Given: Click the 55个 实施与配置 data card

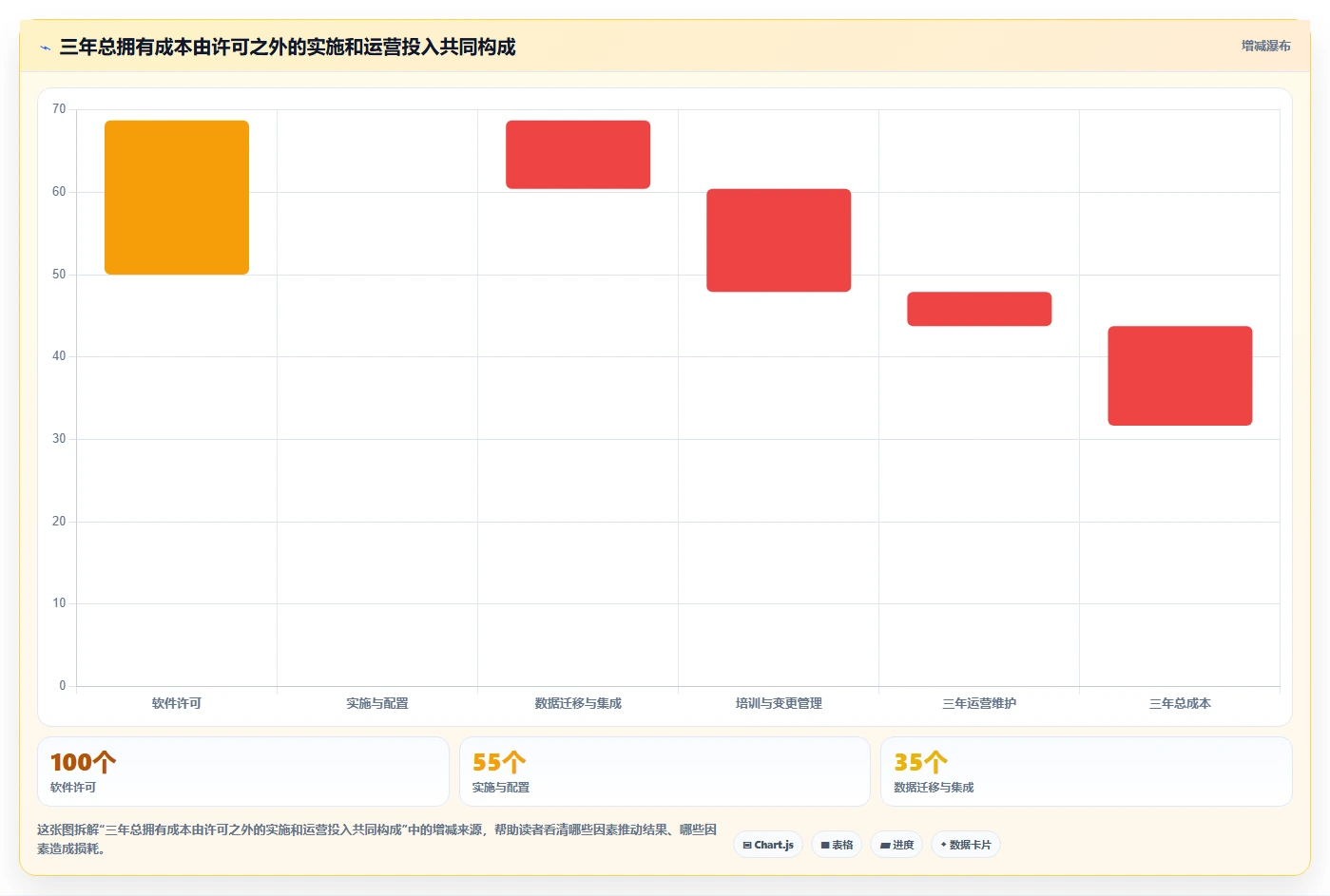Looking at the screenshot, I should coord(665,772).
